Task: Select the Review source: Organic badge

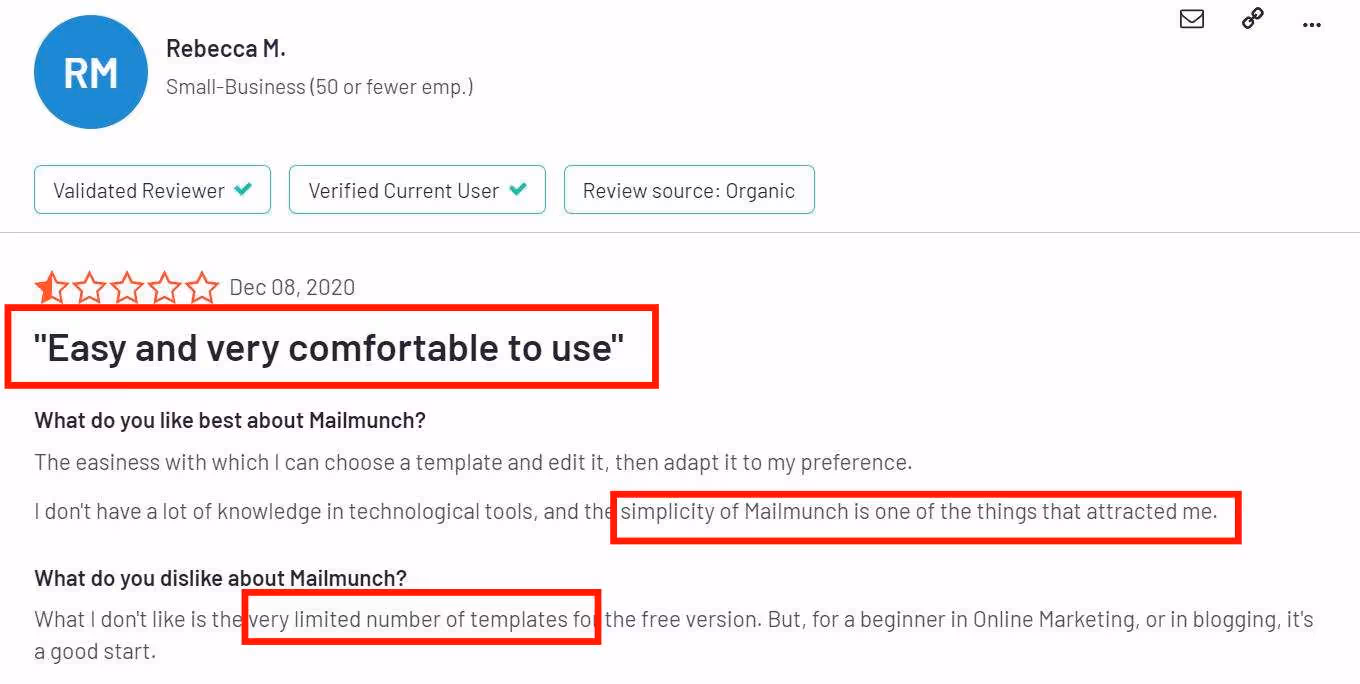Action: 689,189
